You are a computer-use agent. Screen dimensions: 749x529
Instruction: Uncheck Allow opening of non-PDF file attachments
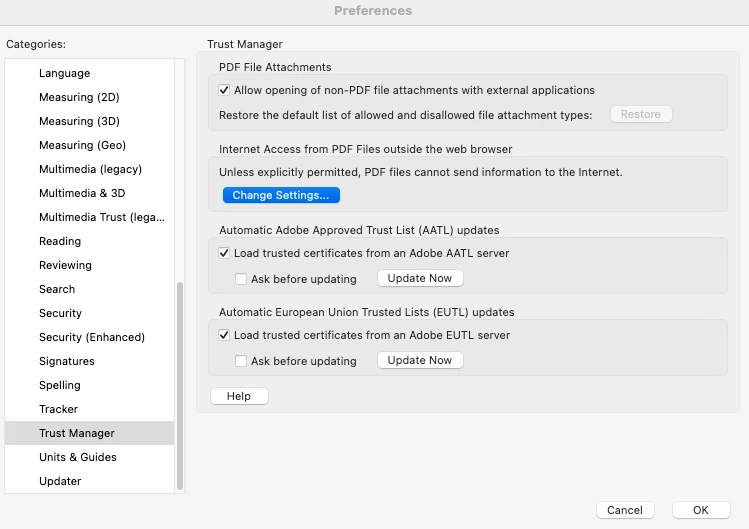(224, 90)
